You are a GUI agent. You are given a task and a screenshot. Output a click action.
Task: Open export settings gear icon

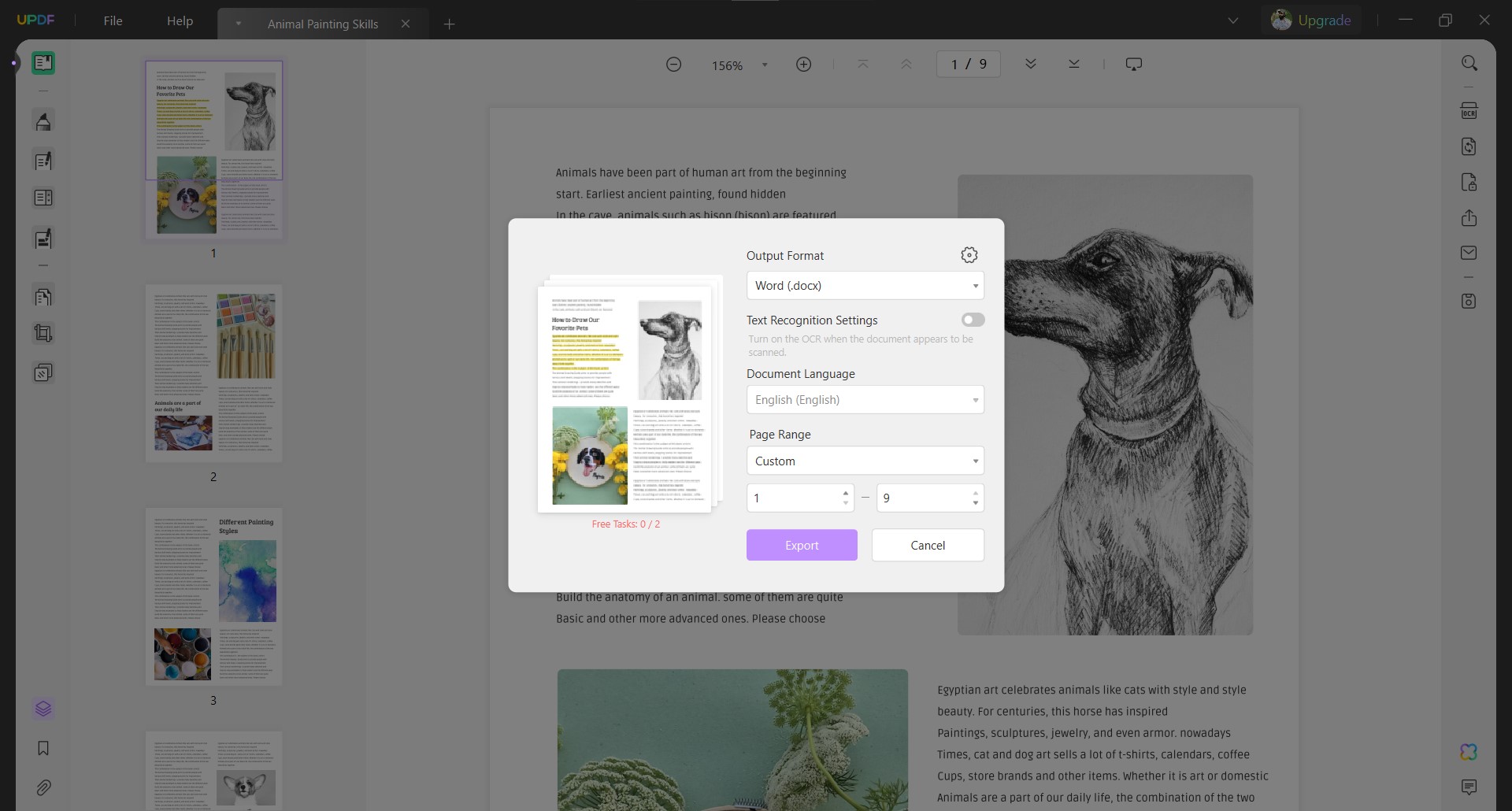click(x=969, y=255)
